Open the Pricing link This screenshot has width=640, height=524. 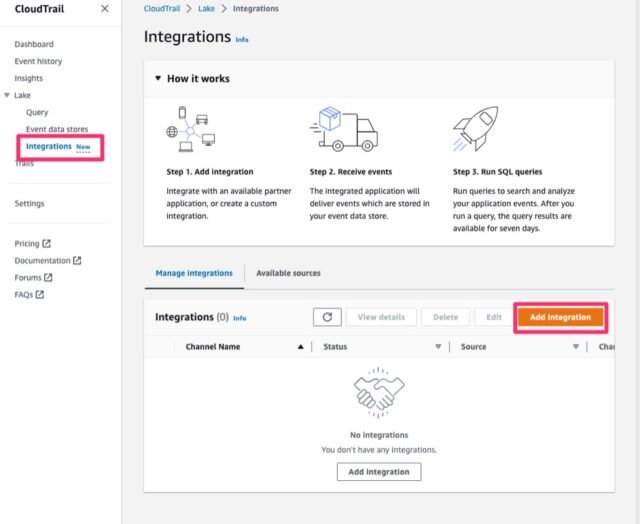click(x=27, y=243)
